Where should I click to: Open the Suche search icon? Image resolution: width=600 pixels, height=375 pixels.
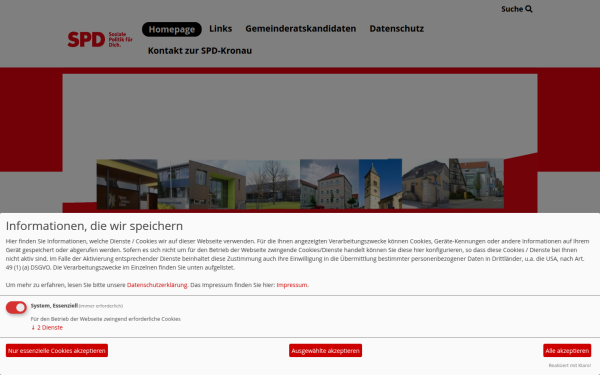(528, 9)
